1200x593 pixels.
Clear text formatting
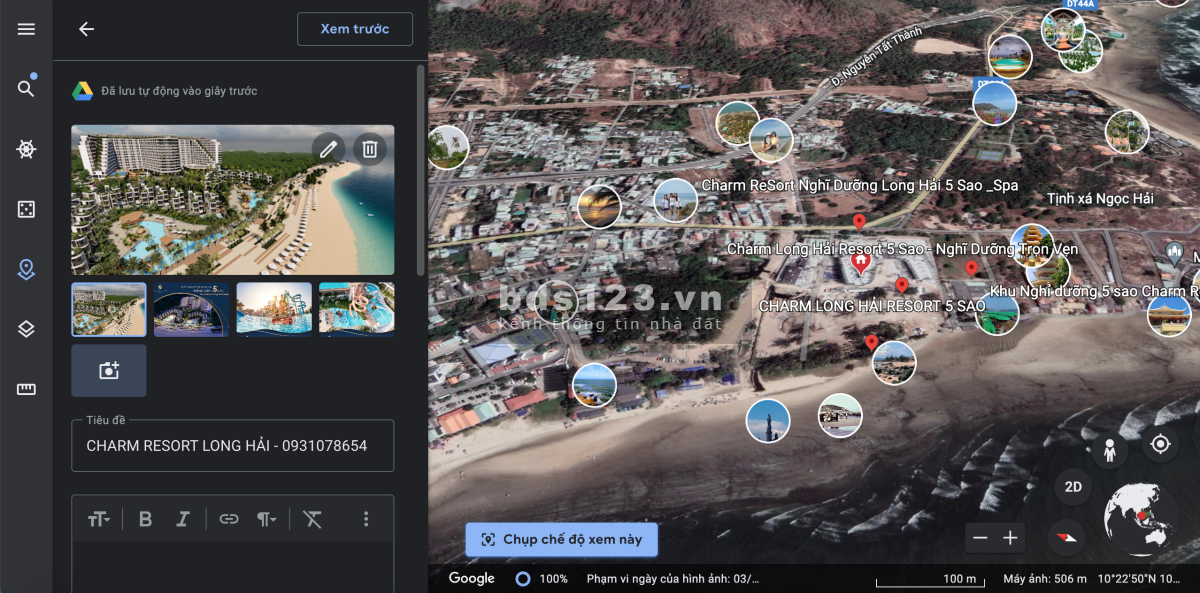coord(313,518)
